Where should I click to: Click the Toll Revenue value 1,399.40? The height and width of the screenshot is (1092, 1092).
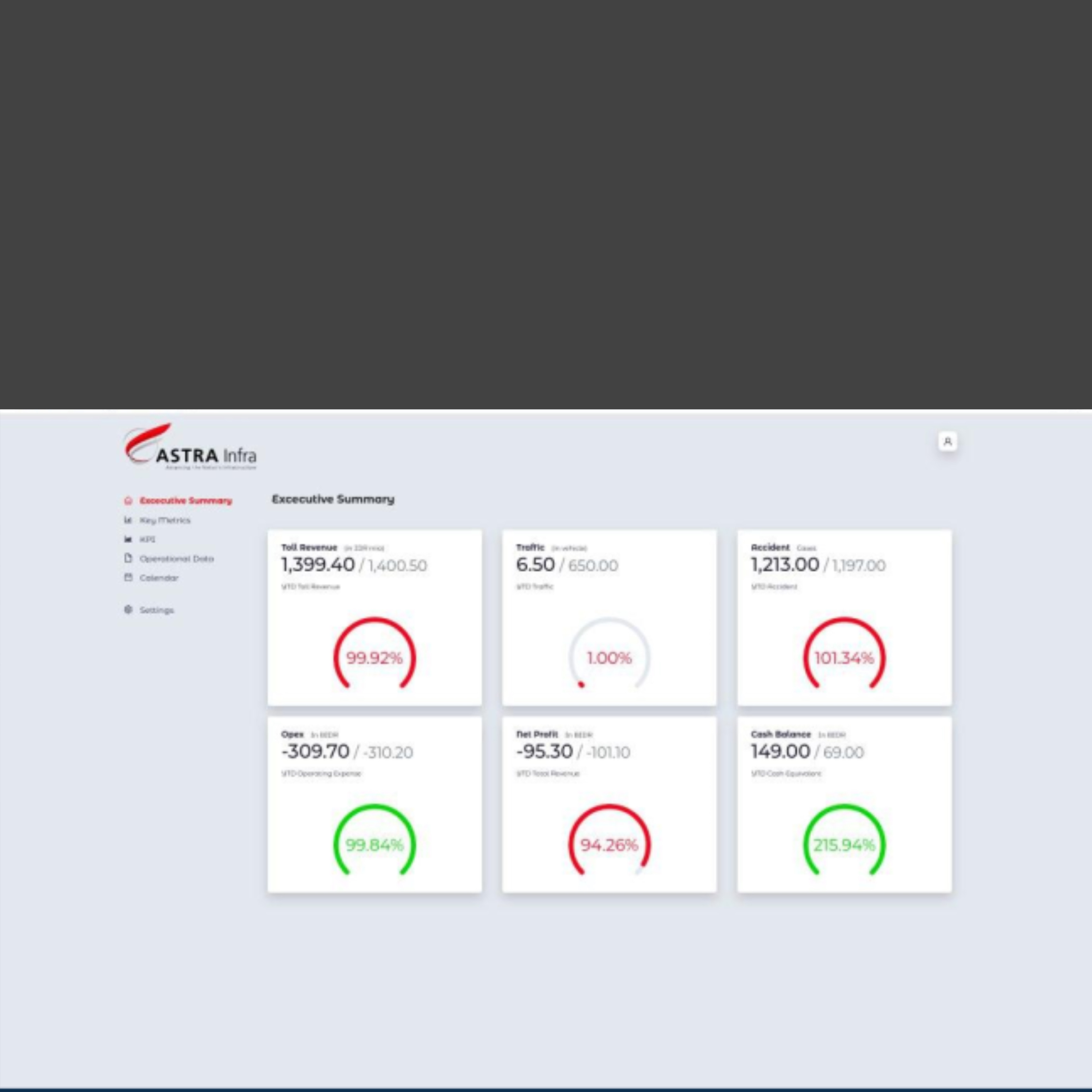(x=318, y=564)
